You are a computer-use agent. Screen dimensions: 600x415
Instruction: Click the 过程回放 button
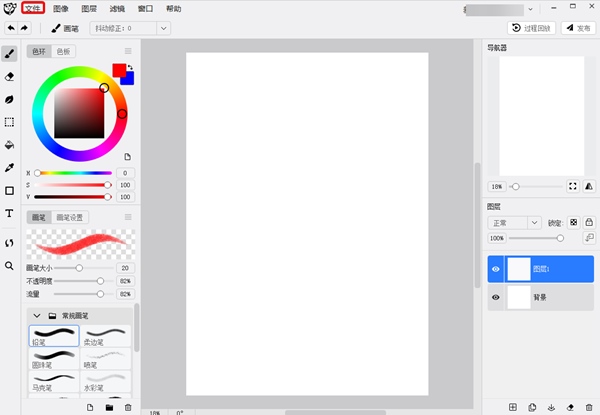click(x=531, y=29)
